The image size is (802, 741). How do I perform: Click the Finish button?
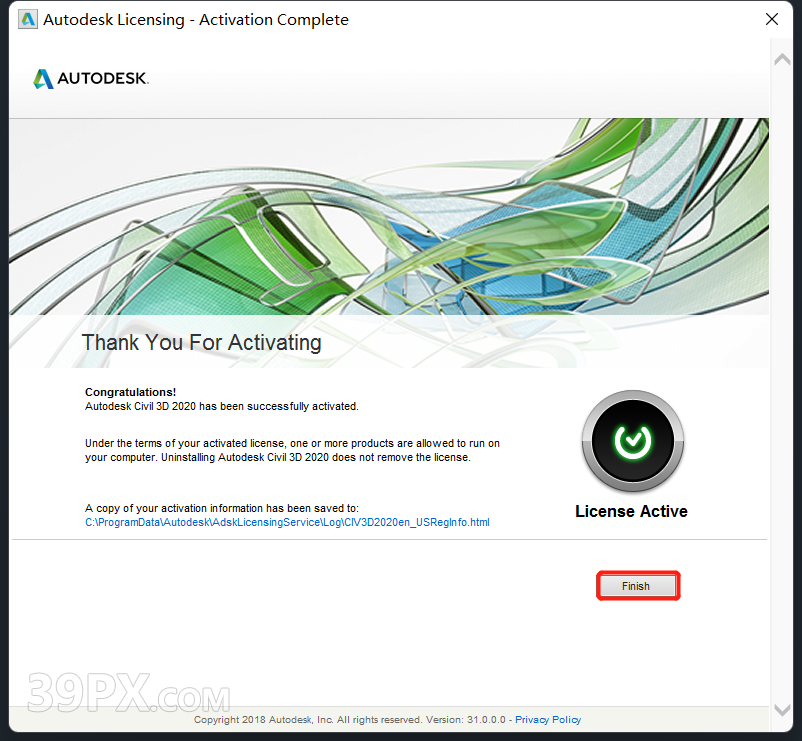(637, 586)
